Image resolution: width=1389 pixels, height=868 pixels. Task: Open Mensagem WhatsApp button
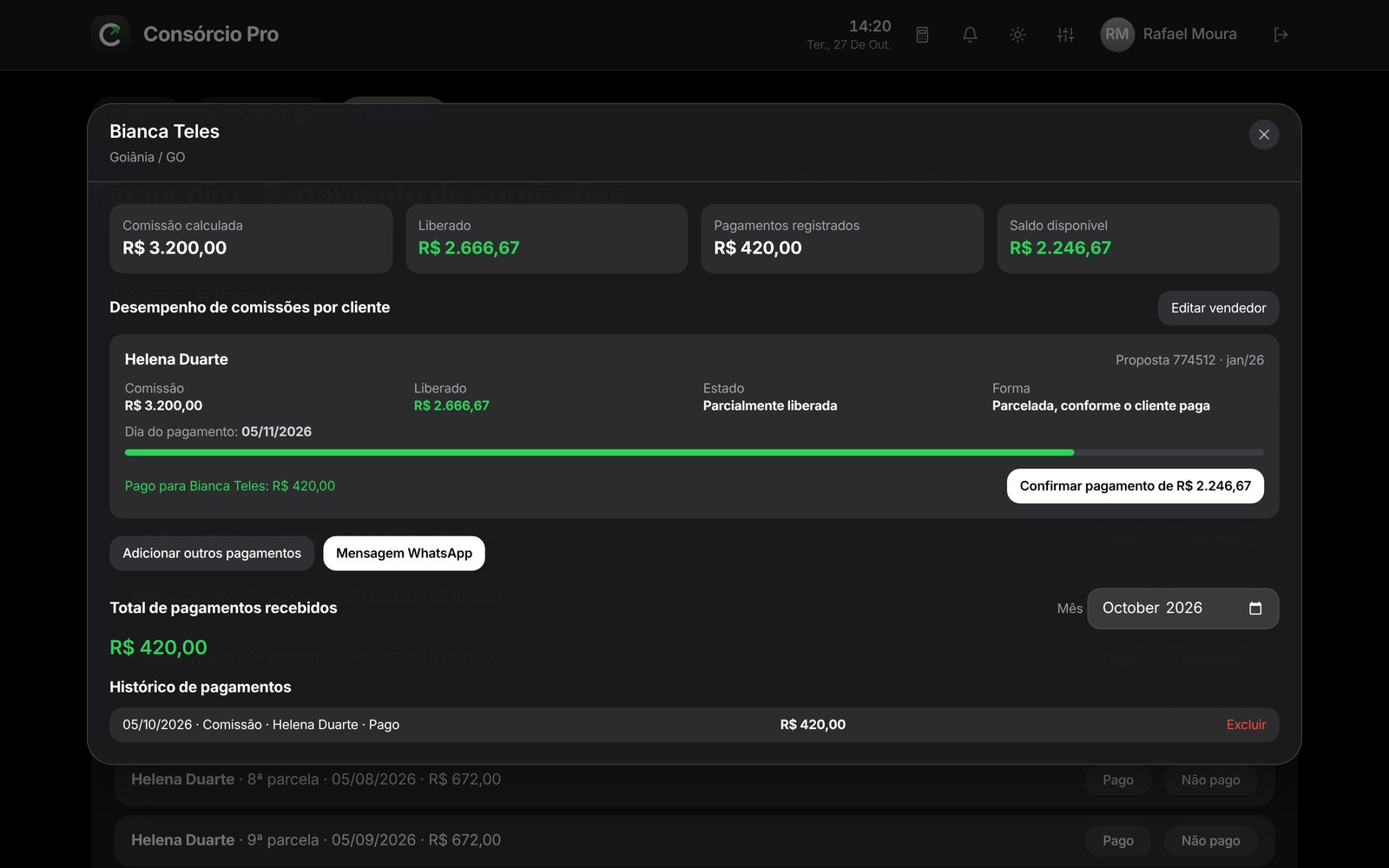click(404, 554)
